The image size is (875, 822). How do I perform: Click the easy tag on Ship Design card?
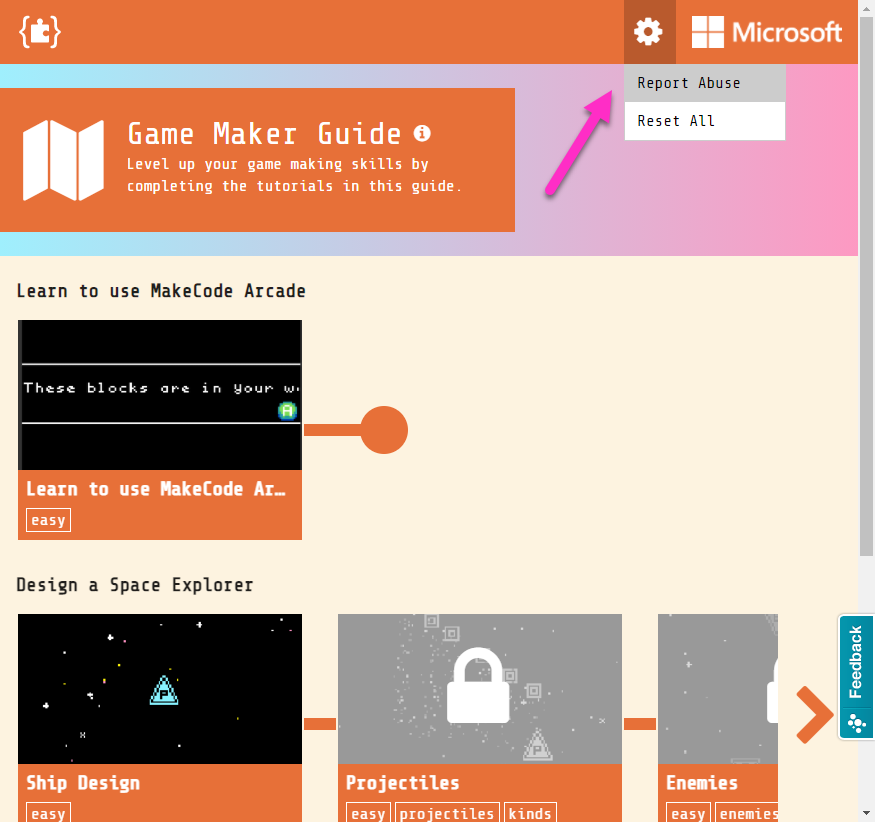point(49,813)
